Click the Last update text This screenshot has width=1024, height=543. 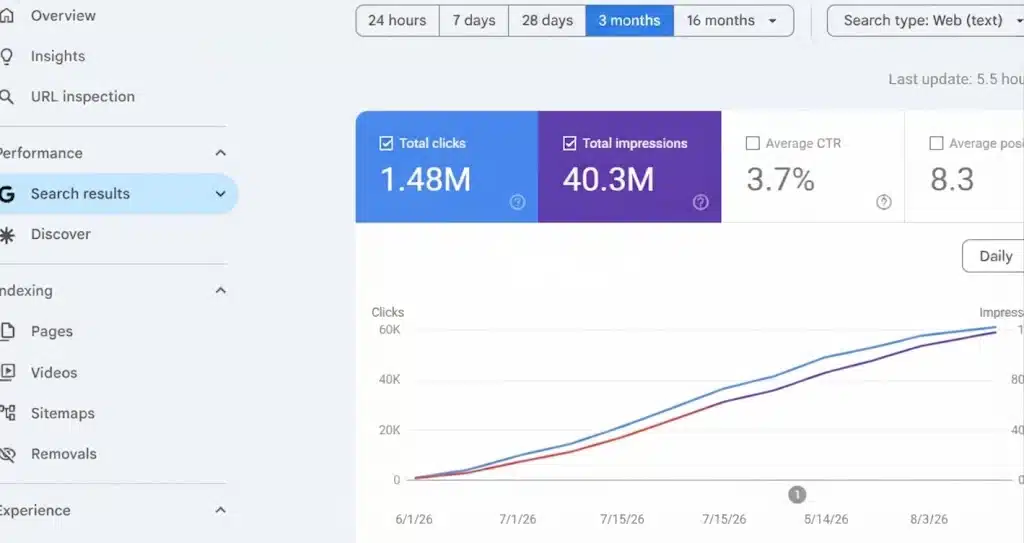click(x=956, y=80)
